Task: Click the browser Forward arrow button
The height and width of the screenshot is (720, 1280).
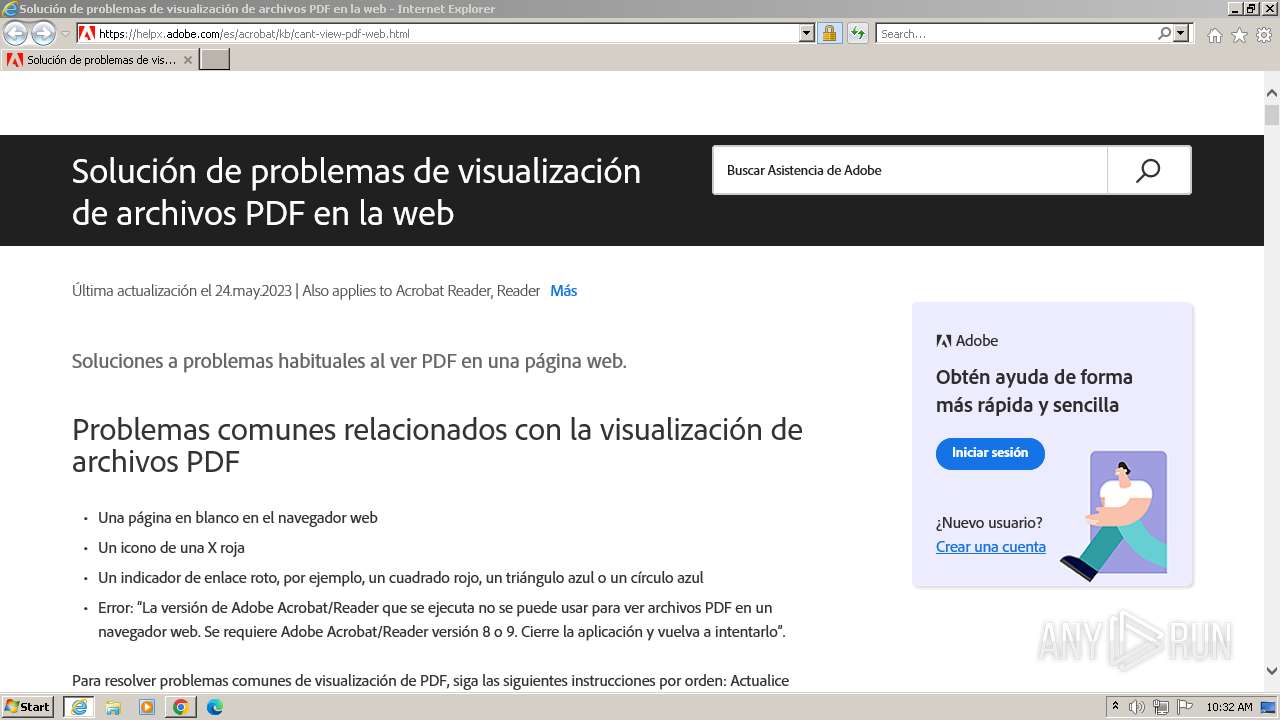Action: (43, 34)
